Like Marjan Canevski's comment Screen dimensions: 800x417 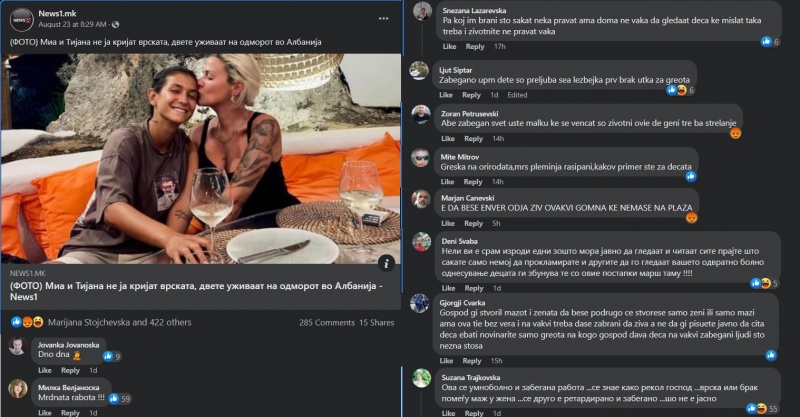point(447,224)
